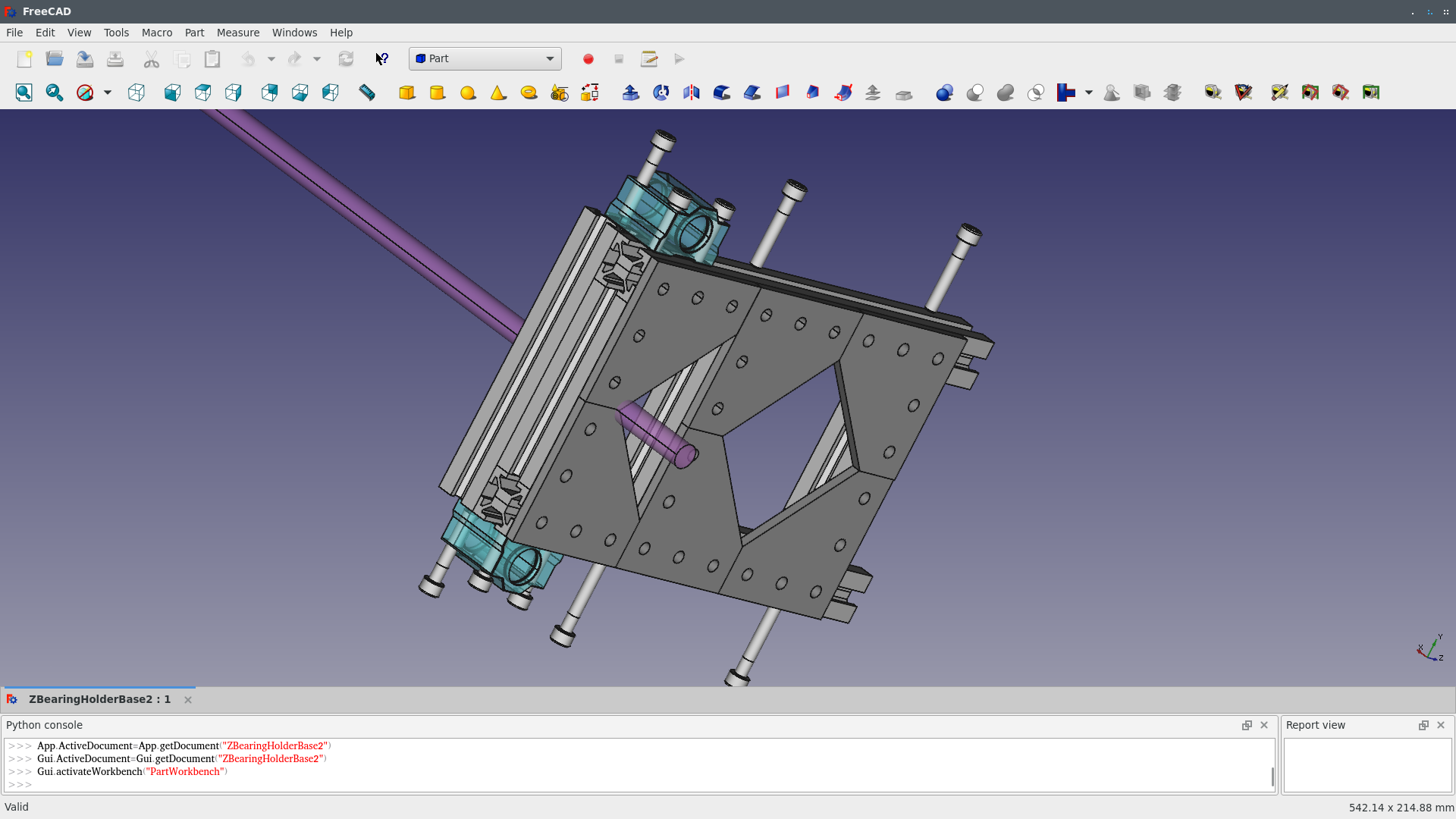Close the Python console panel

pyautogui.click(x=1264, y=725)
